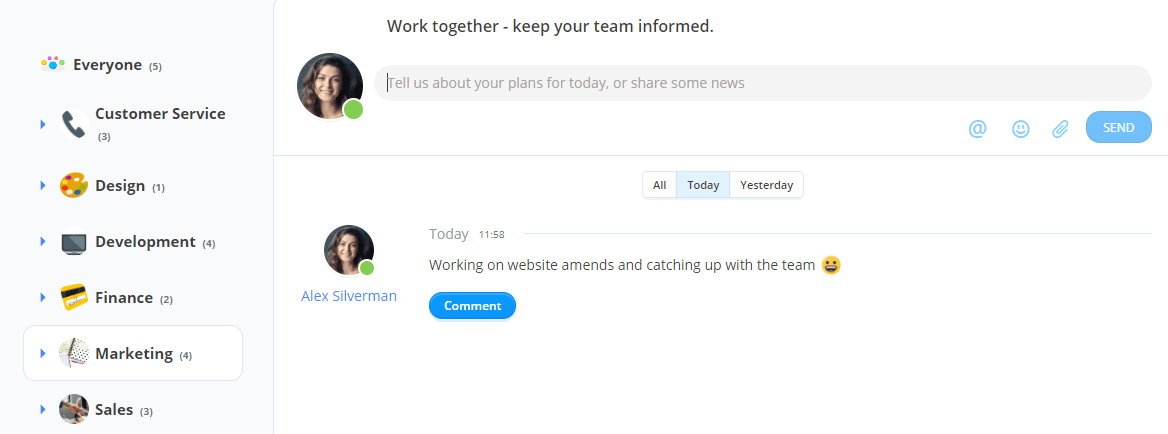Click the plans for today input field
Image resolution: width=1168 pixels, height=434 pixels.
[763, 83]
